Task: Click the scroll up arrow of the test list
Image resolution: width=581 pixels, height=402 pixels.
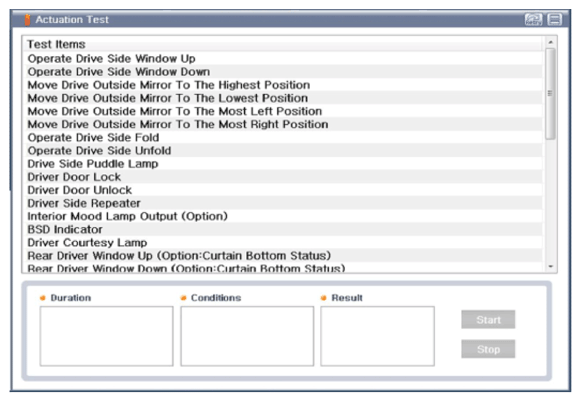Action: 551,42
